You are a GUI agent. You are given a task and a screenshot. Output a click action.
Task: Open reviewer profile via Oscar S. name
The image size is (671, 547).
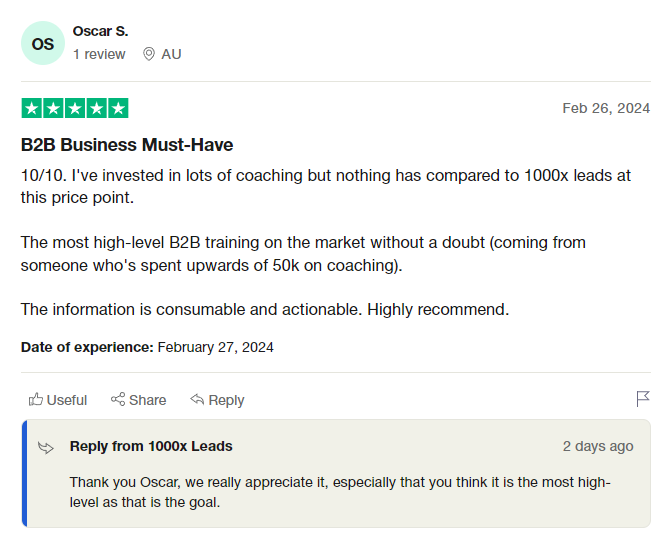click(100, 31)
